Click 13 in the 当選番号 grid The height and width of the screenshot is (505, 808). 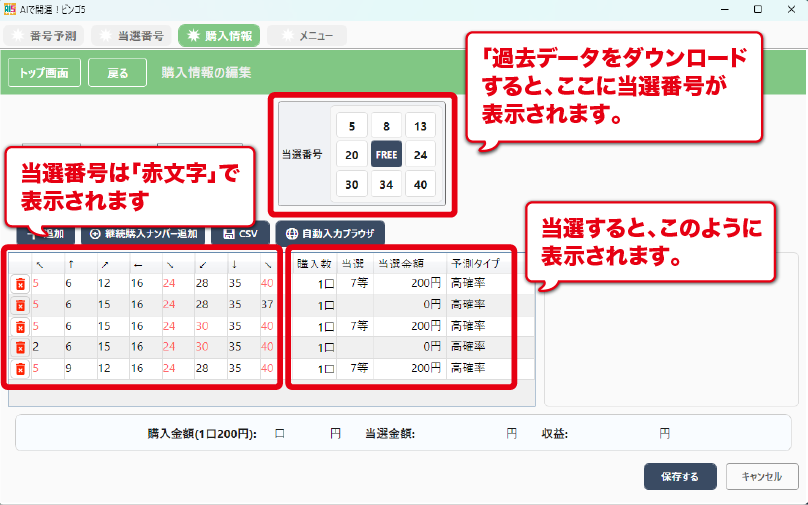click(x=420, y=126)
